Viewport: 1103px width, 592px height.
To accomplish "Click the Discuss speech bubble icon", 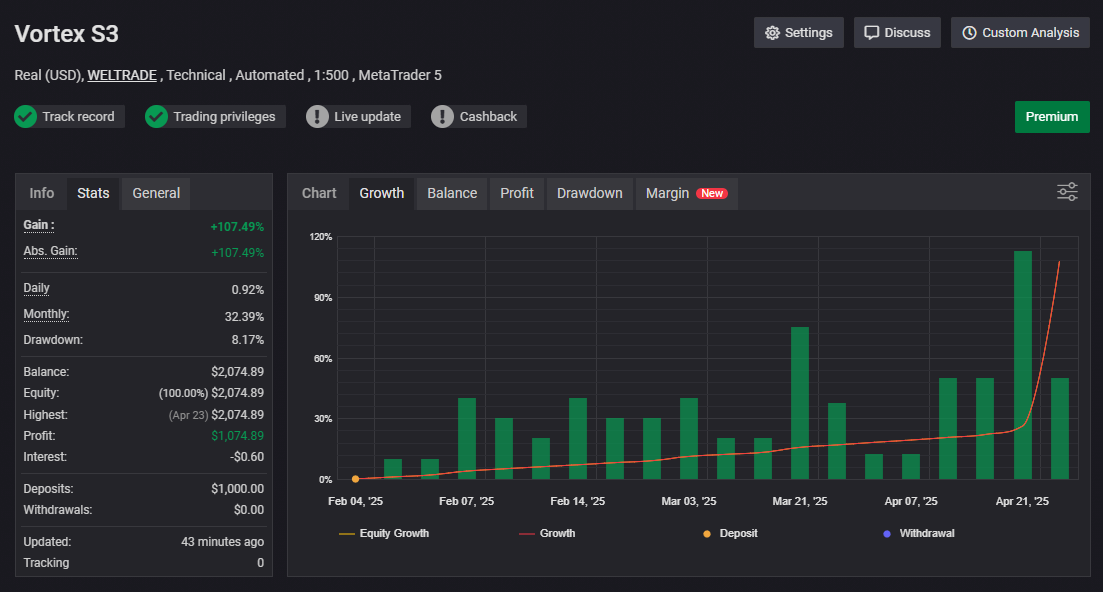I will tap(872, 33).
